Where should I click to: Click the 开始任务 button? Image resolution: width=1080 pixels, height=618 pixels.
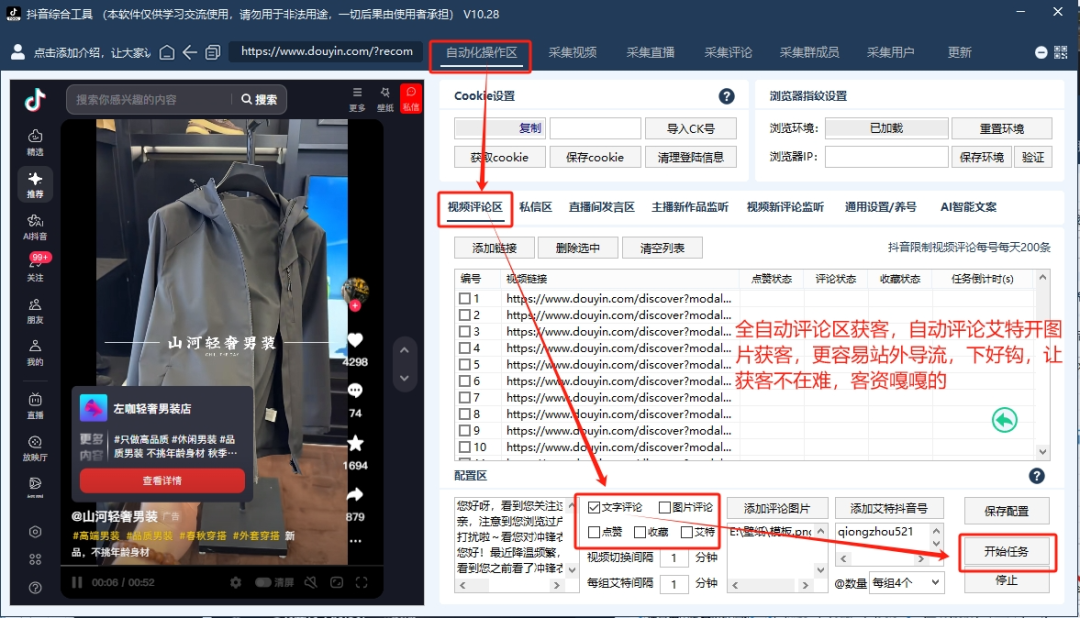[x=1006, y=552]
